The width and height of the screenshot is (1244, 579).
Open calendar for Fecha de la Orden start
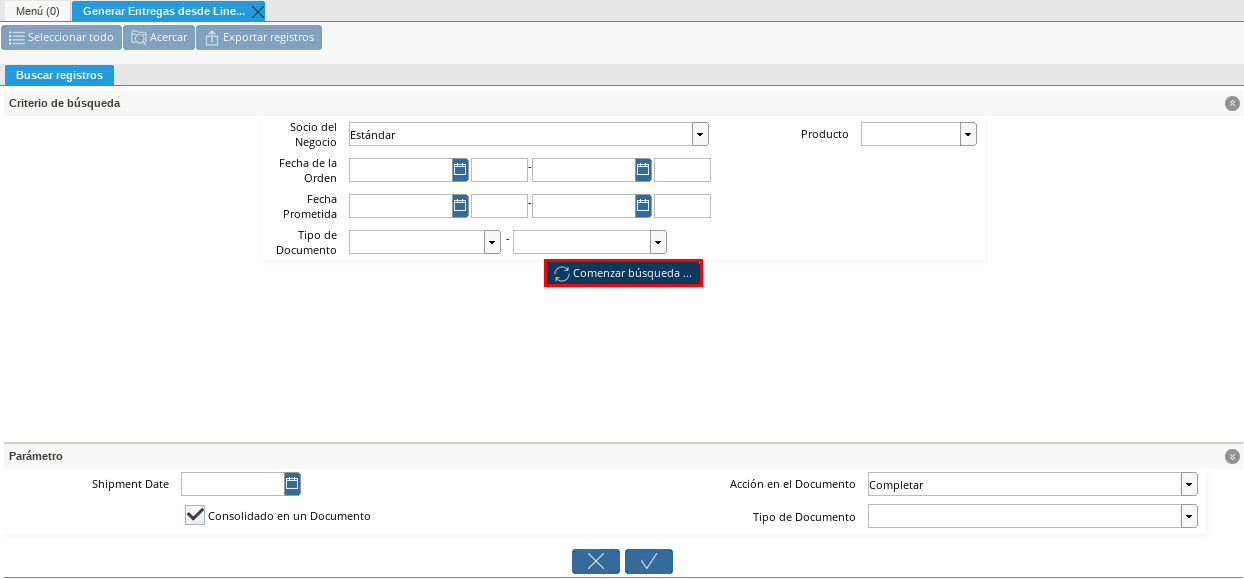[460, 170]
